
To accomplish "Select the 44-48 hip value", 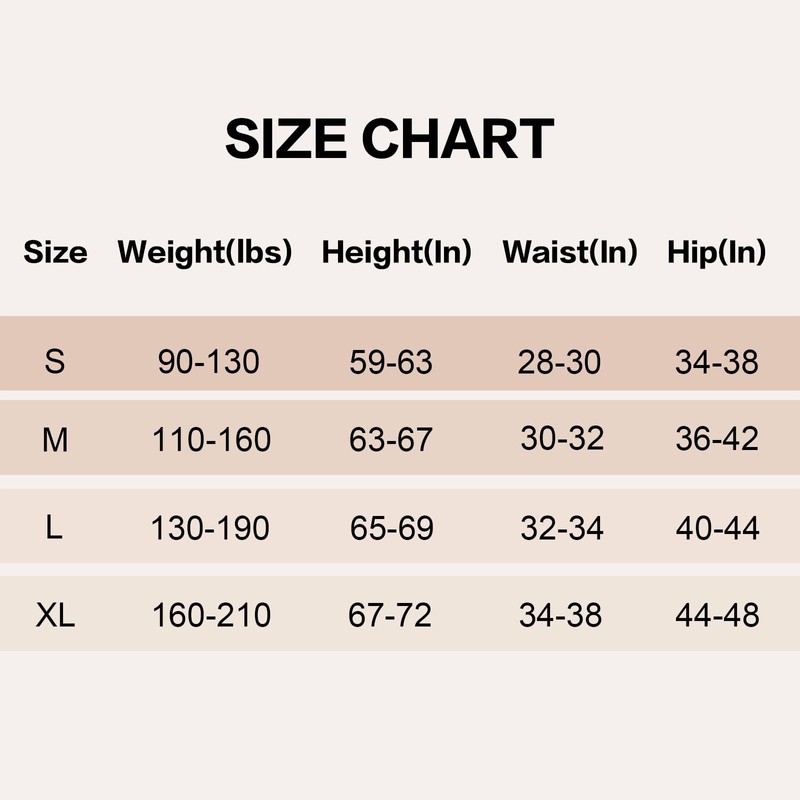I will [x=717, y=615].
